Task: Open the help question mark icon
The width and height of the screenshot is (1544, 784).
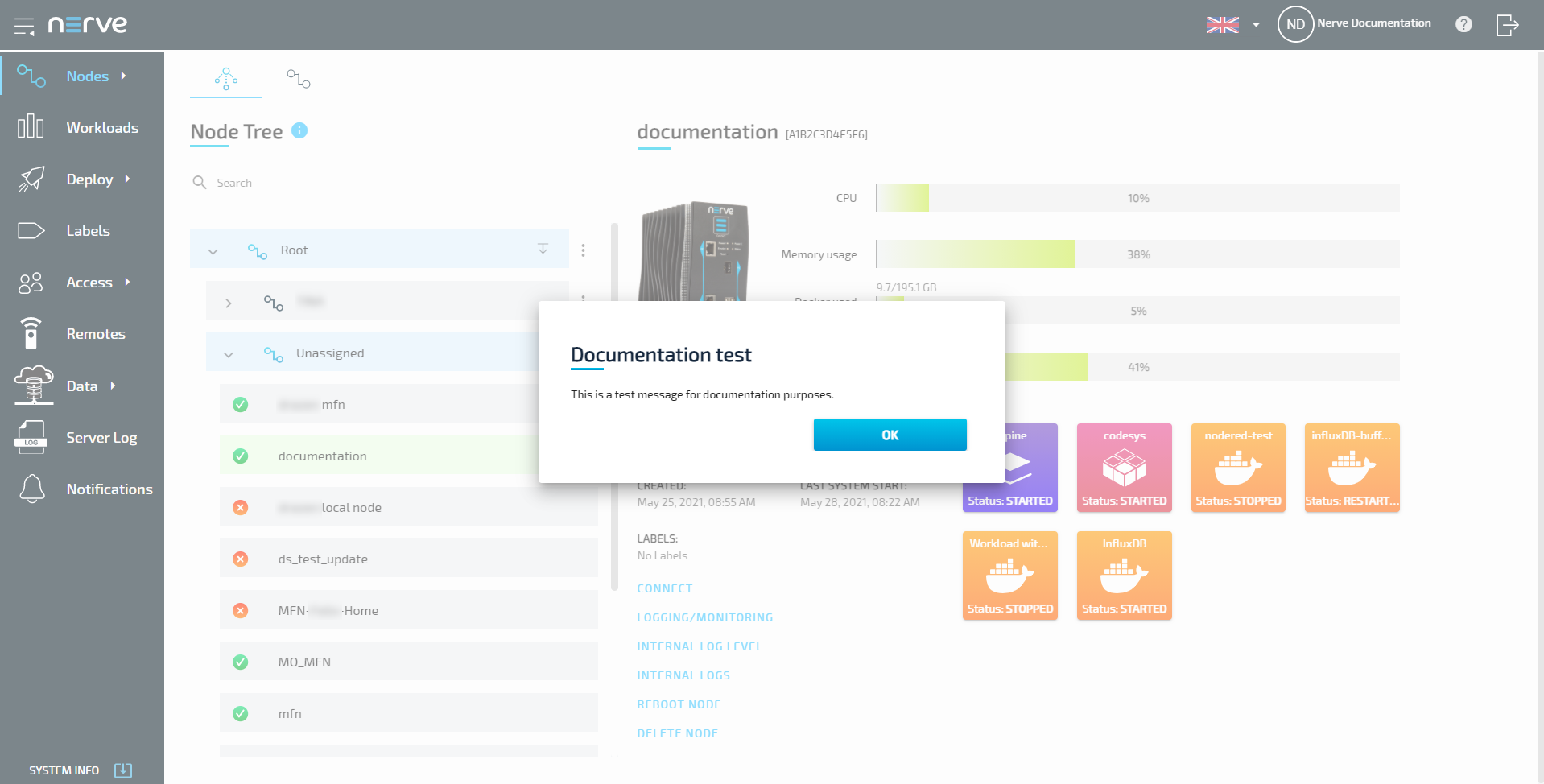Action: (x=1463, y=24)
